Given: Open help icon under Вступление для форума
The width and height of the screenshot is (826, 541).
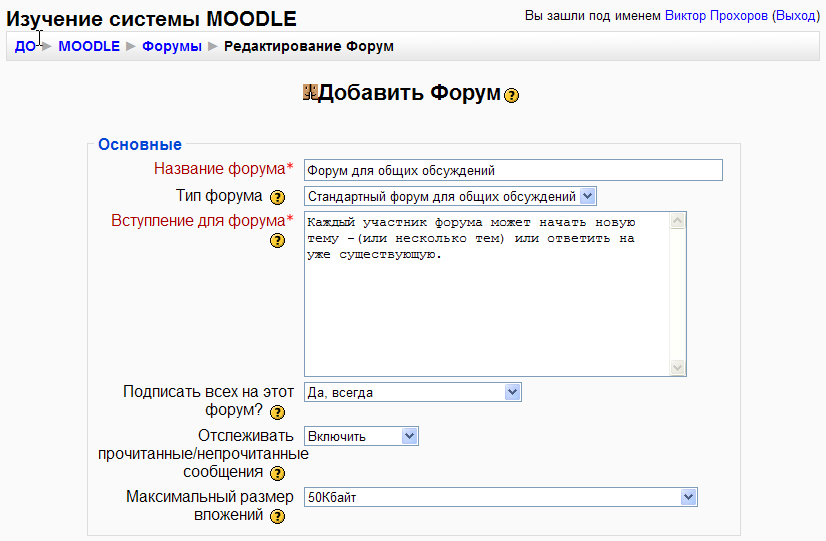Looking at the screenshot, I should tap(277, 241).
